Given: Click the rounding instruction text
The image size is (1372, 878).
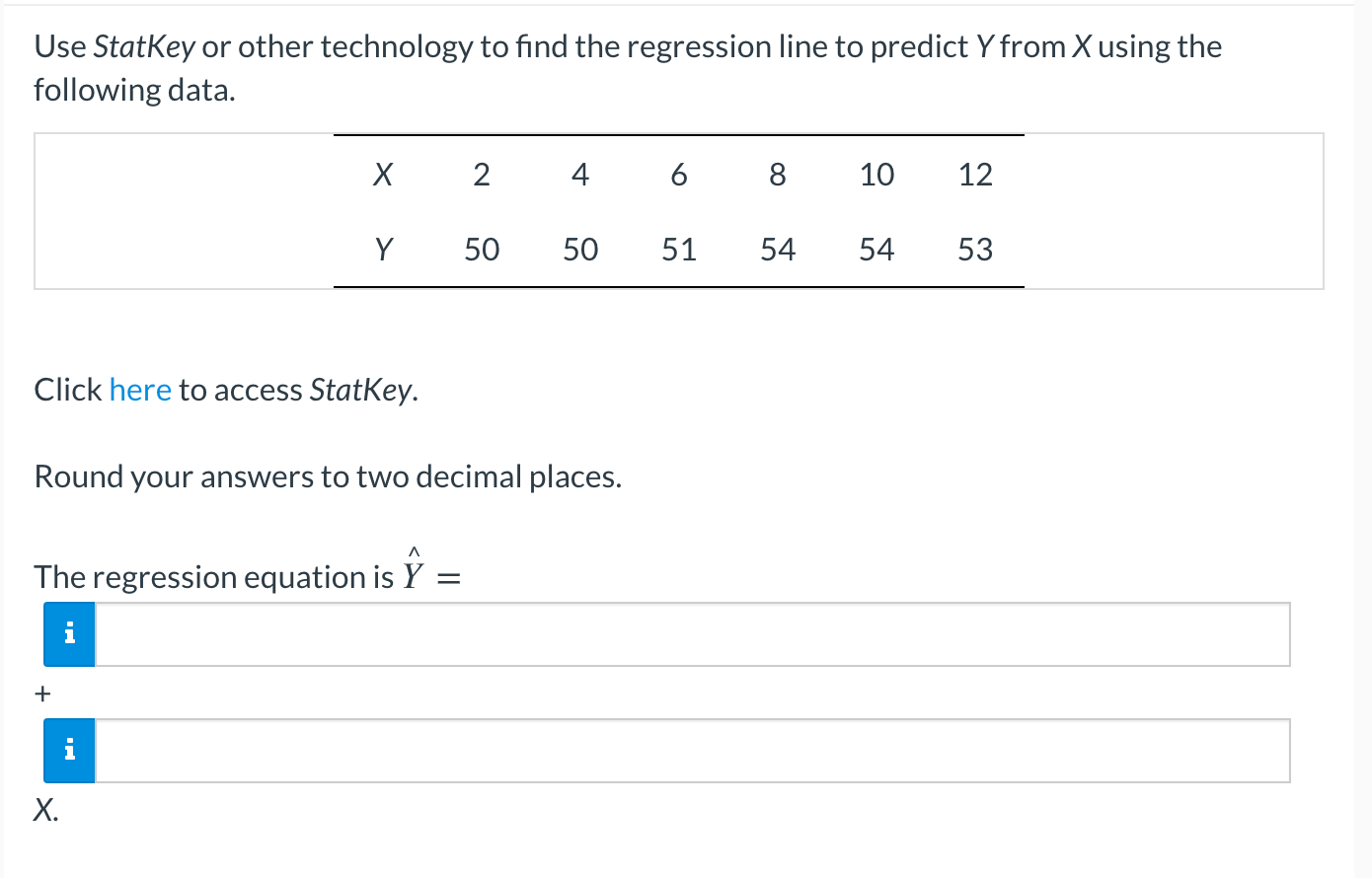Looking at the screenshot, I should (327, 476).
